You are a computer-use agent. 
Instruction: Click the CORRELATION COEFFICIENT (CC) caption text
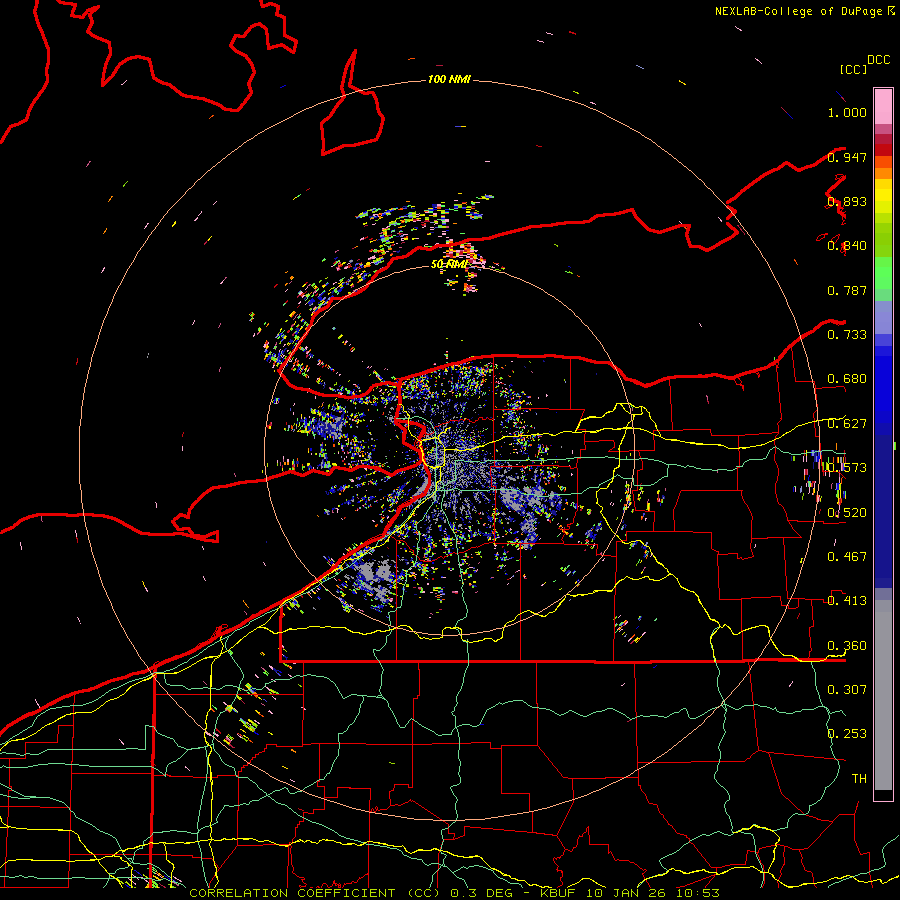pyautogui.click(x=315, y=893)
